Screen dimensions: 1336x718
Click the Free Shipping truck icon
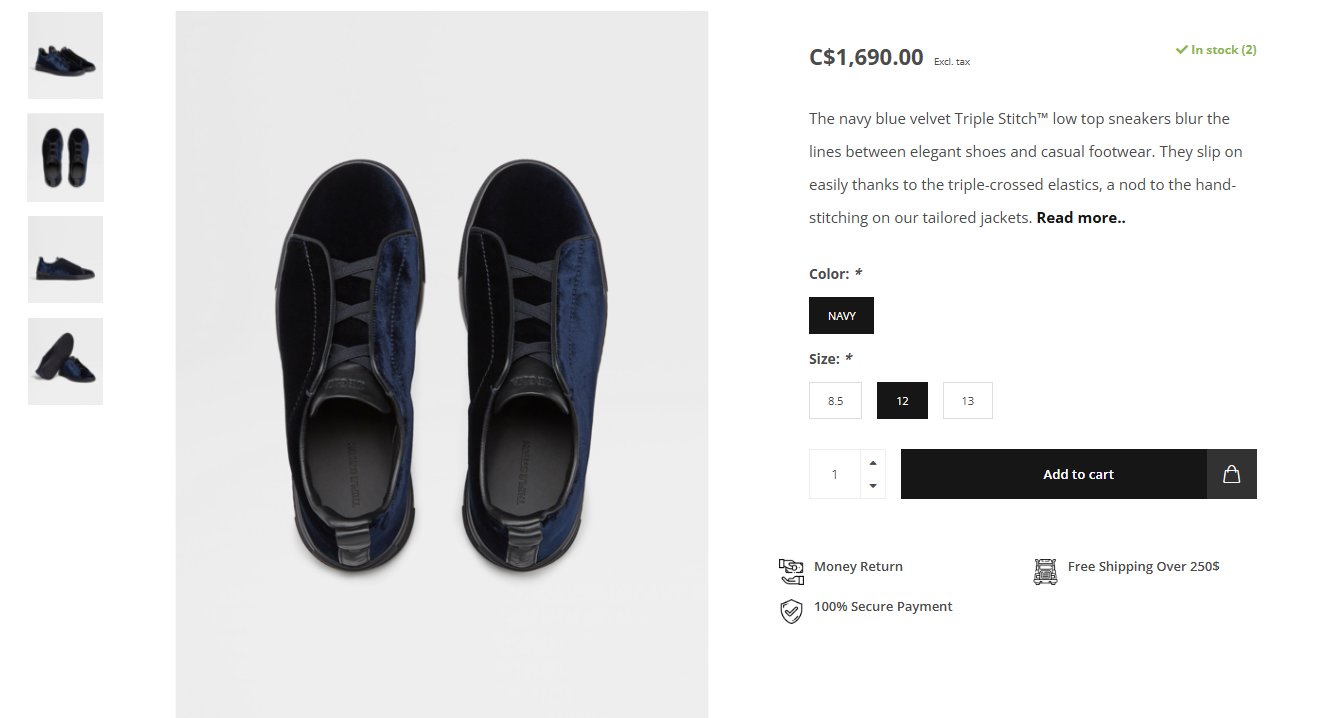(x=1045, y=571)
